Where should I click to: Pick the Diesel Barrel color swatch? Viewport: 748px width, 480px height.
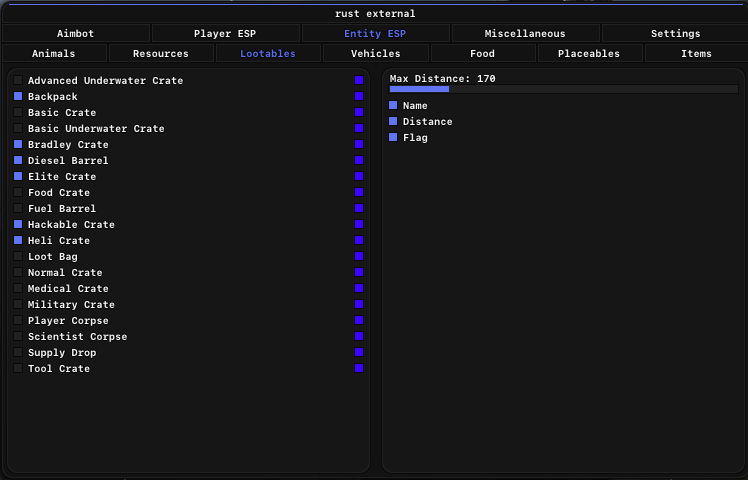359,160
